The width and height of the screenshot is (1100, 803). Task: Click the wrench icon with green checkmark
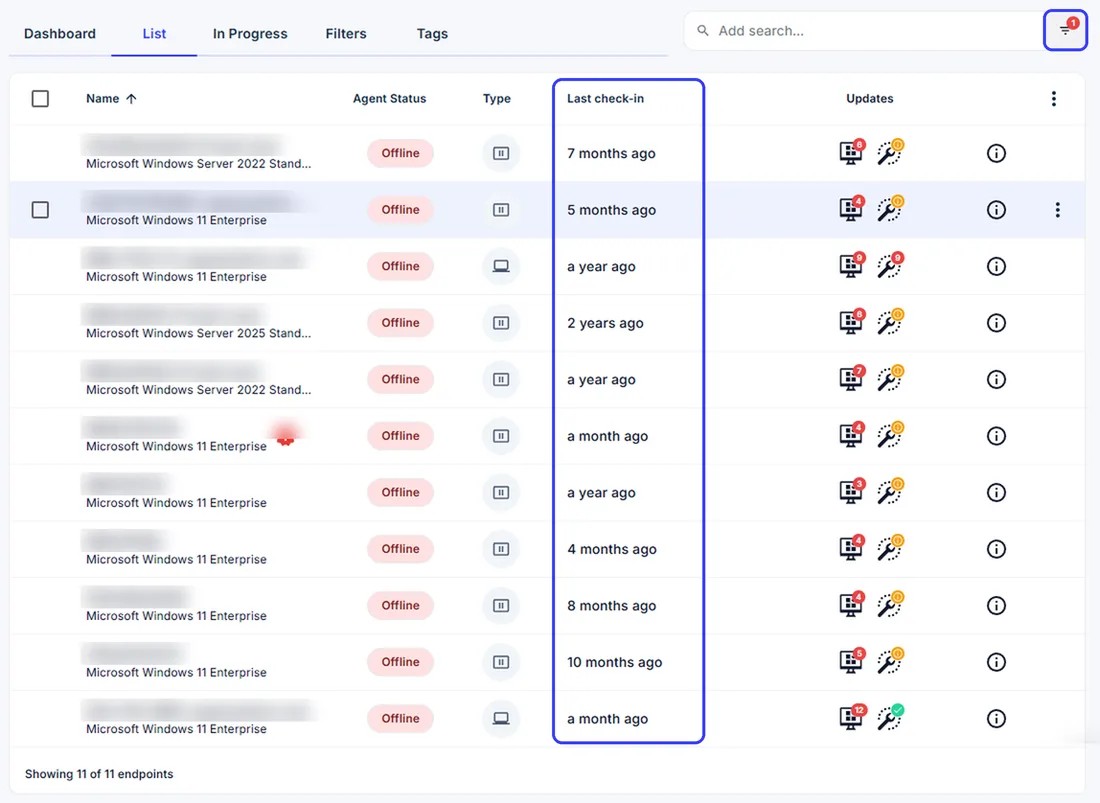[x=890, y=717]
